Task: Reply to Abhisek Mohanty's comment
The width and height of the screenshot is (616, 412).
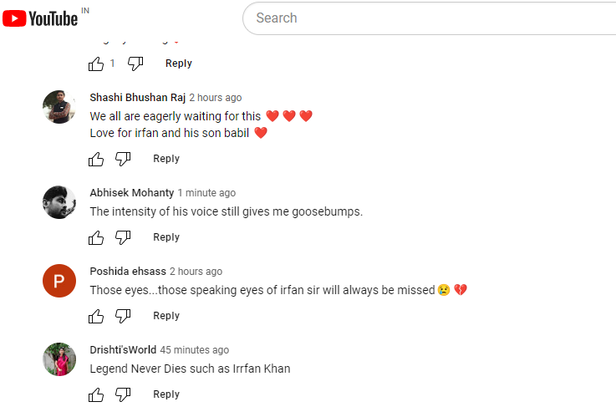Action: point(166,238)
